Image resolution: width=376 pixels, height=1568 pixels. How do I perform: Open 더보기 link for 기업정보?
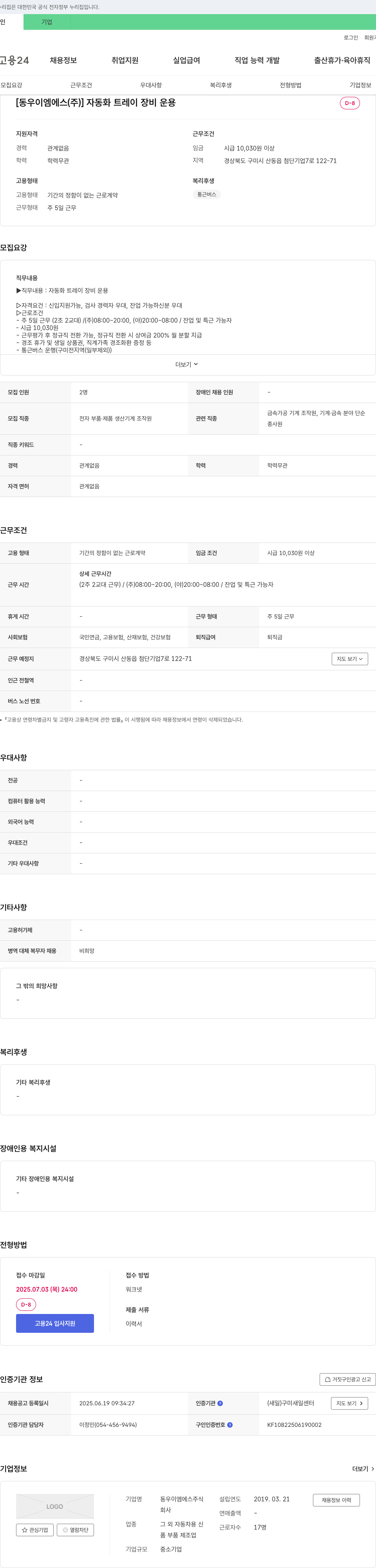363,1469
